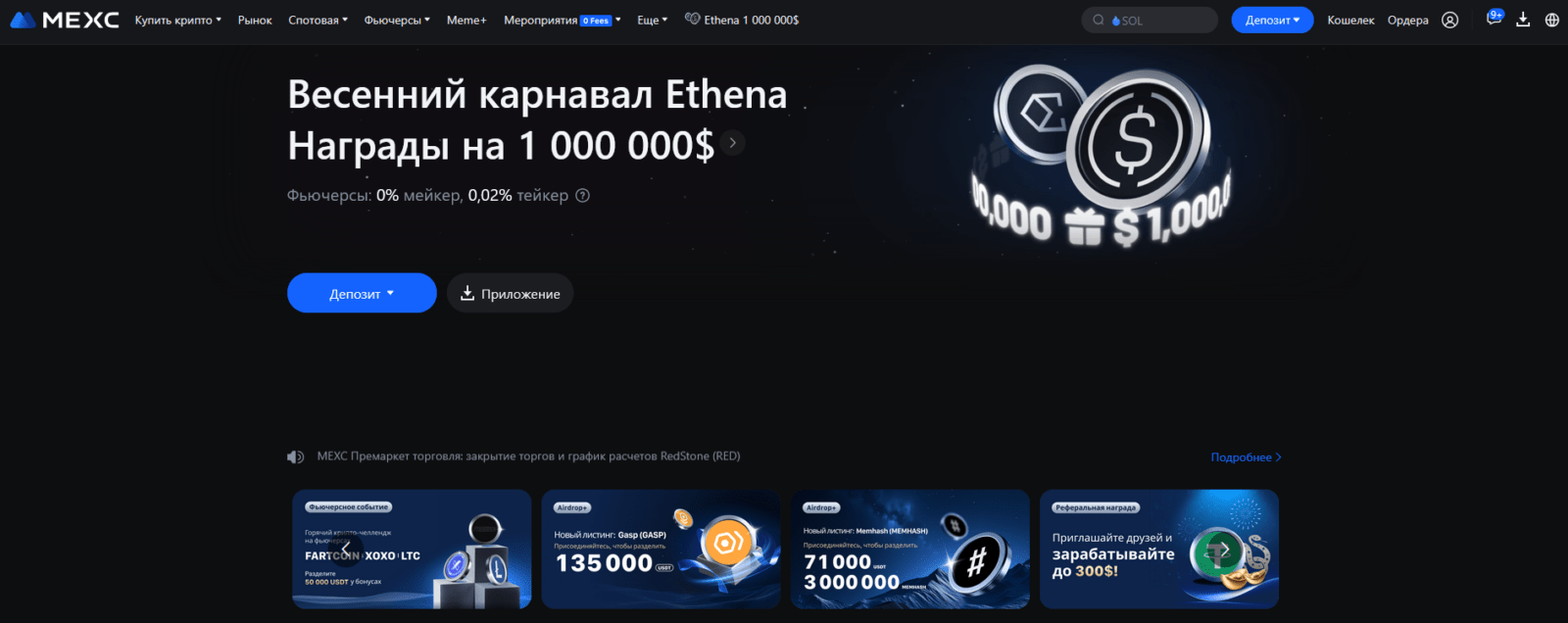Open the blue header Депозит dropdown

(1272, 20)
